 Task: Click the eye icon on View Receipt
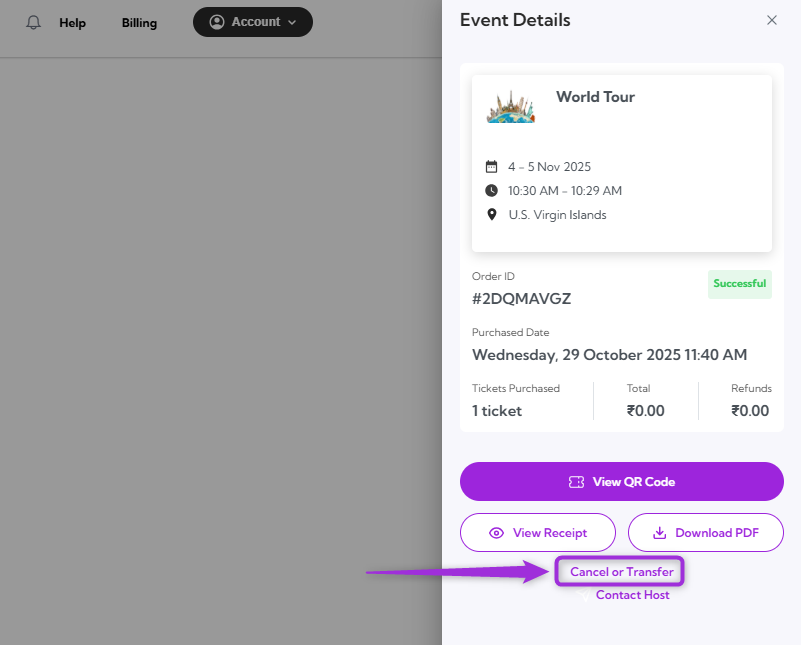[x=496, y=533]
